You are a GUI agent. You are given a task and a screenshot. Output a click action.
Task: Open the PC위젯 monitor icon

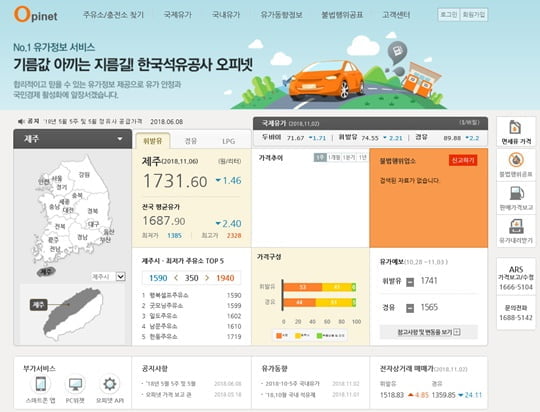pos(75,384)
